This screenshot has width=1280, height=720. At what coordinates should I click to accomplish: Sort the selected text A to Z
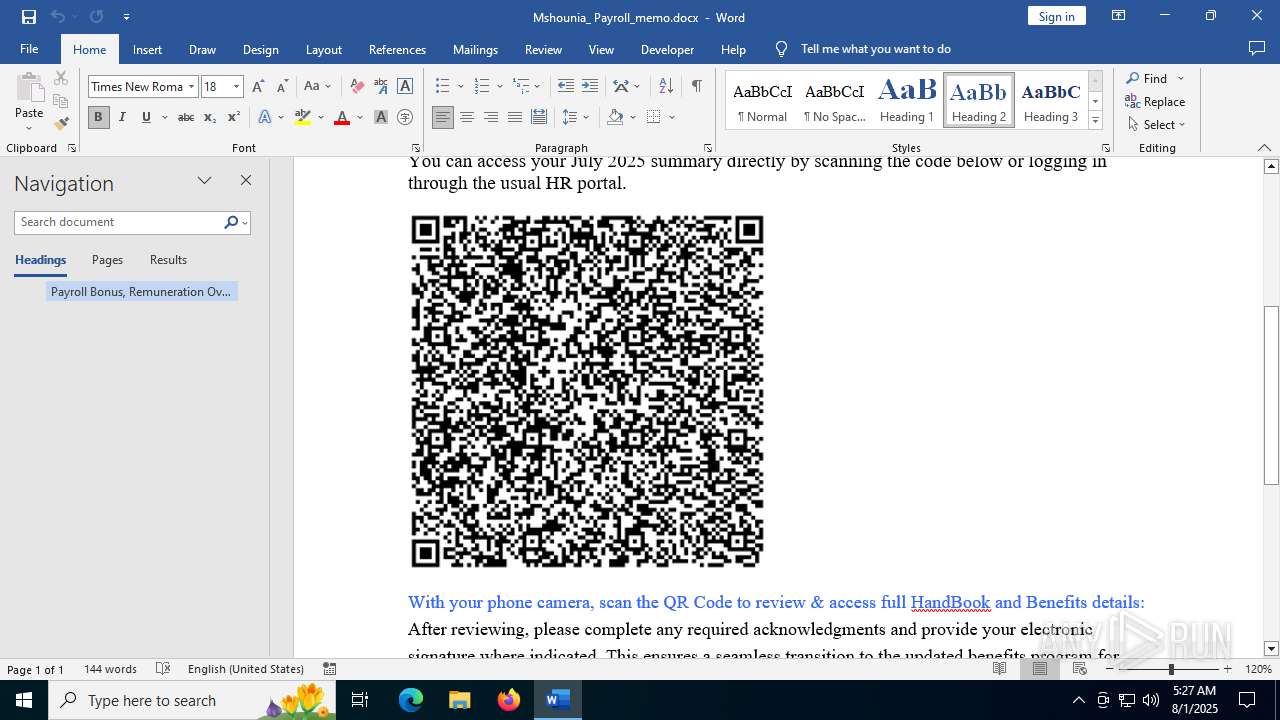(x=666, y=86)
